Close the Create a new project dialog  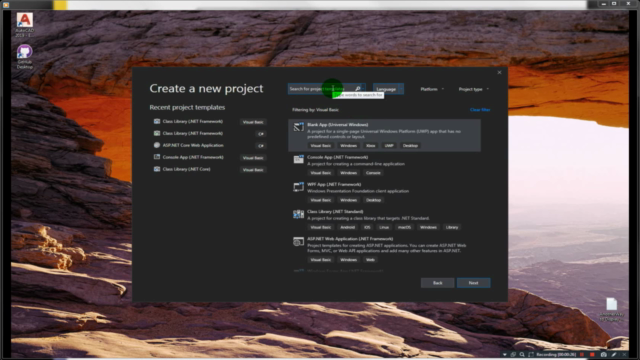[x=499, y=72]
